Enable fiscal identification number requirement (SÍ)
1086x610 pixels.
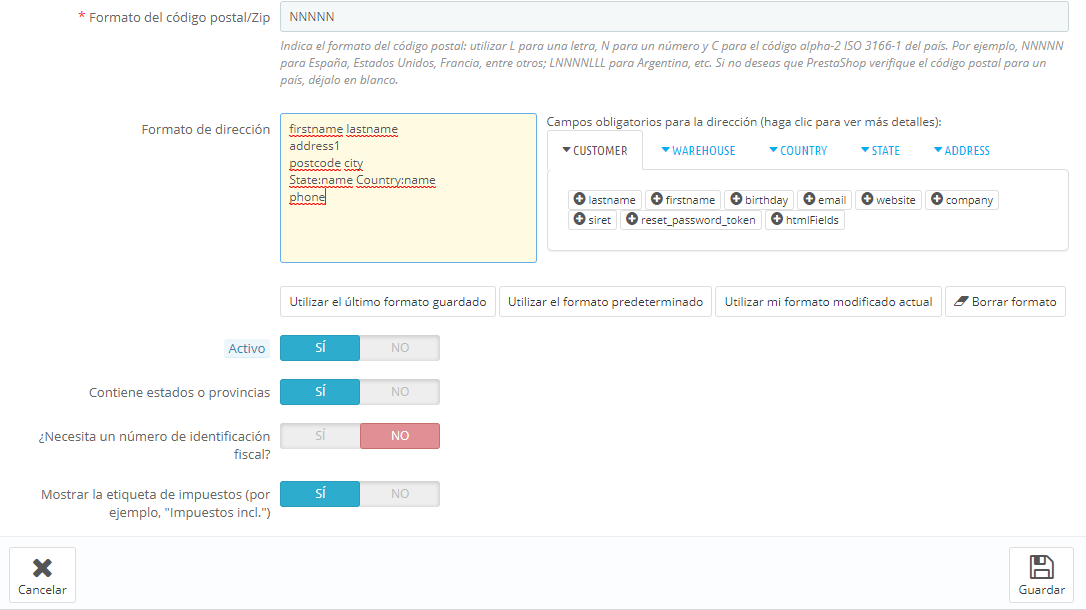tap(320, 436)
